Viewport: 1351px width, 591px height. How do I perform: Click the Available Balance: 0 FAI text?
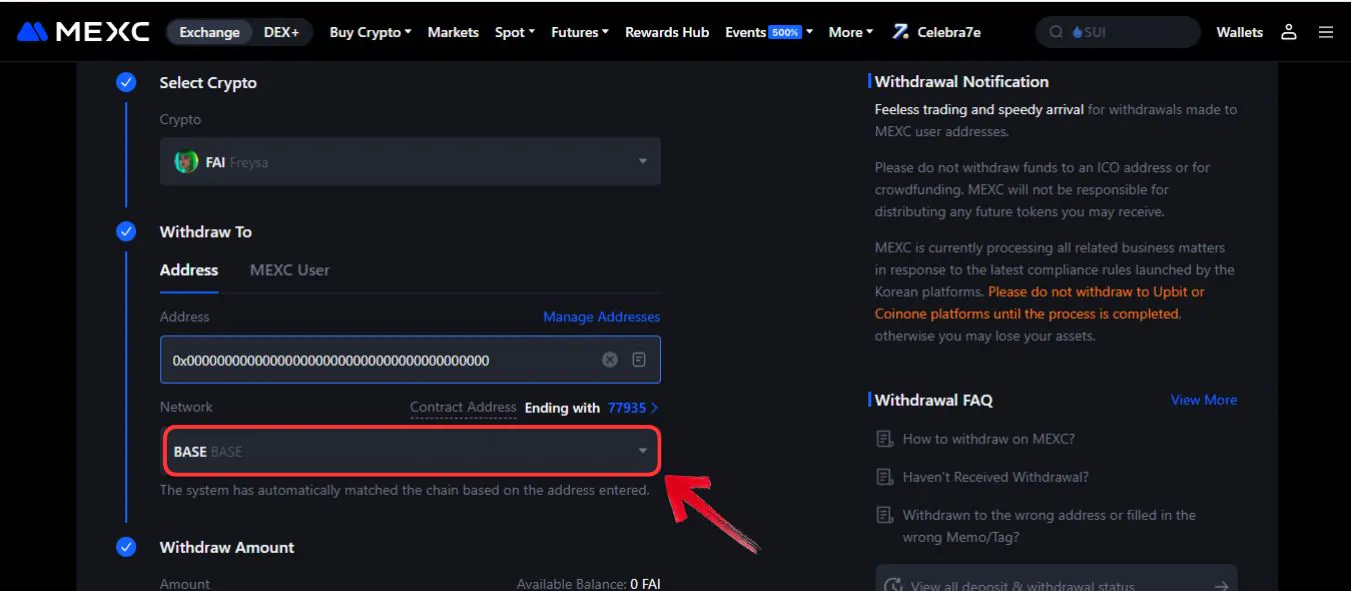(588, 584)
